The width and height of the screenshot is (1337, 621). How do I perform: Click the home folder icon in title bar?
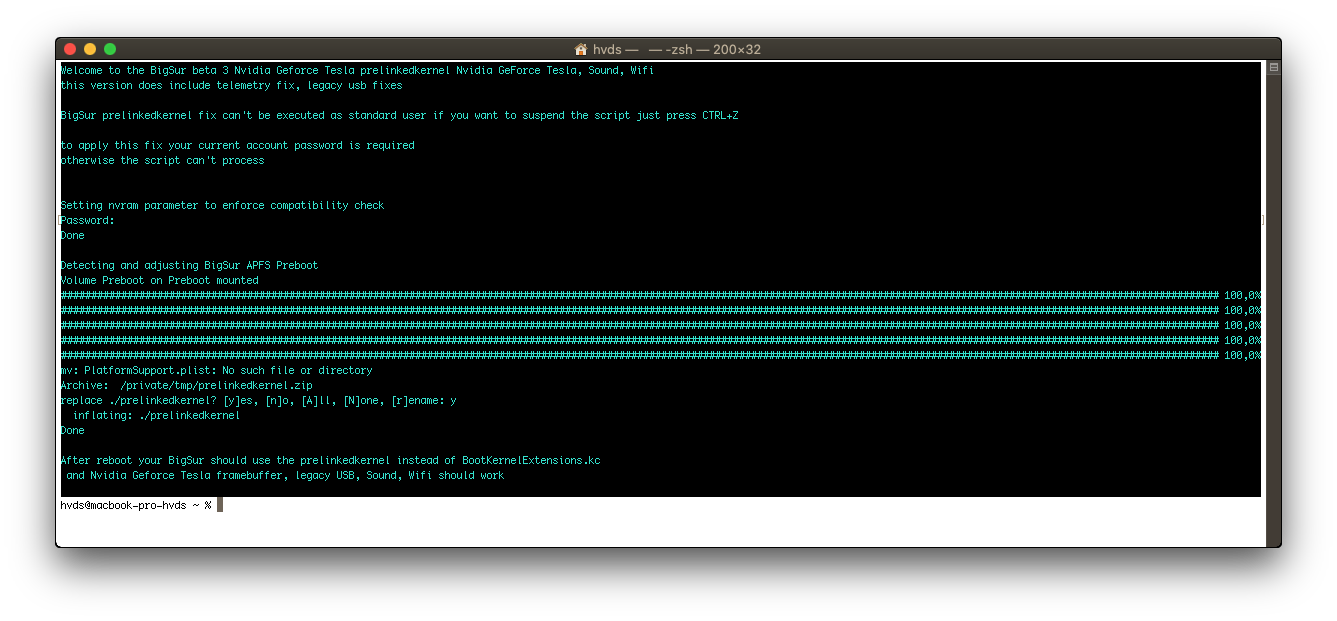pos(581,49)
